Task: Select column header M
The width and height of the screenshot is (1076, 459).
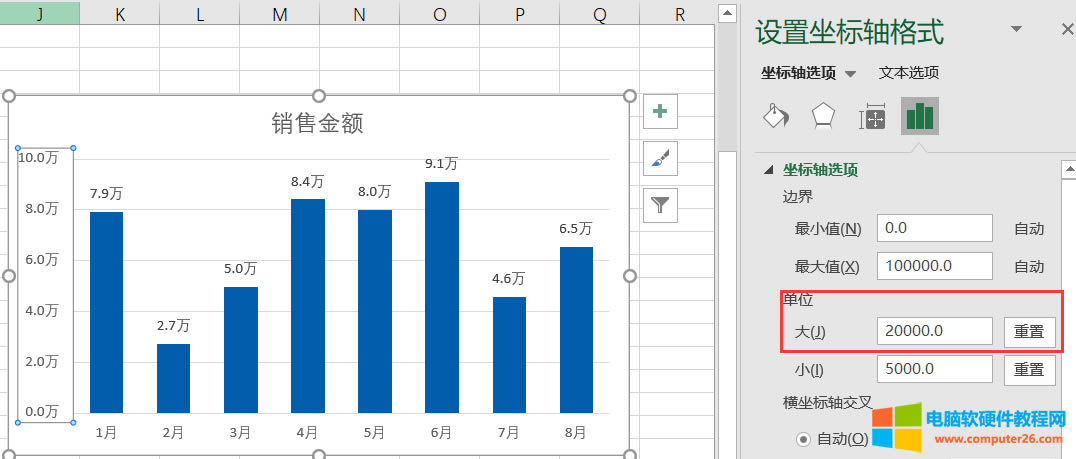Action: (279, 13)
